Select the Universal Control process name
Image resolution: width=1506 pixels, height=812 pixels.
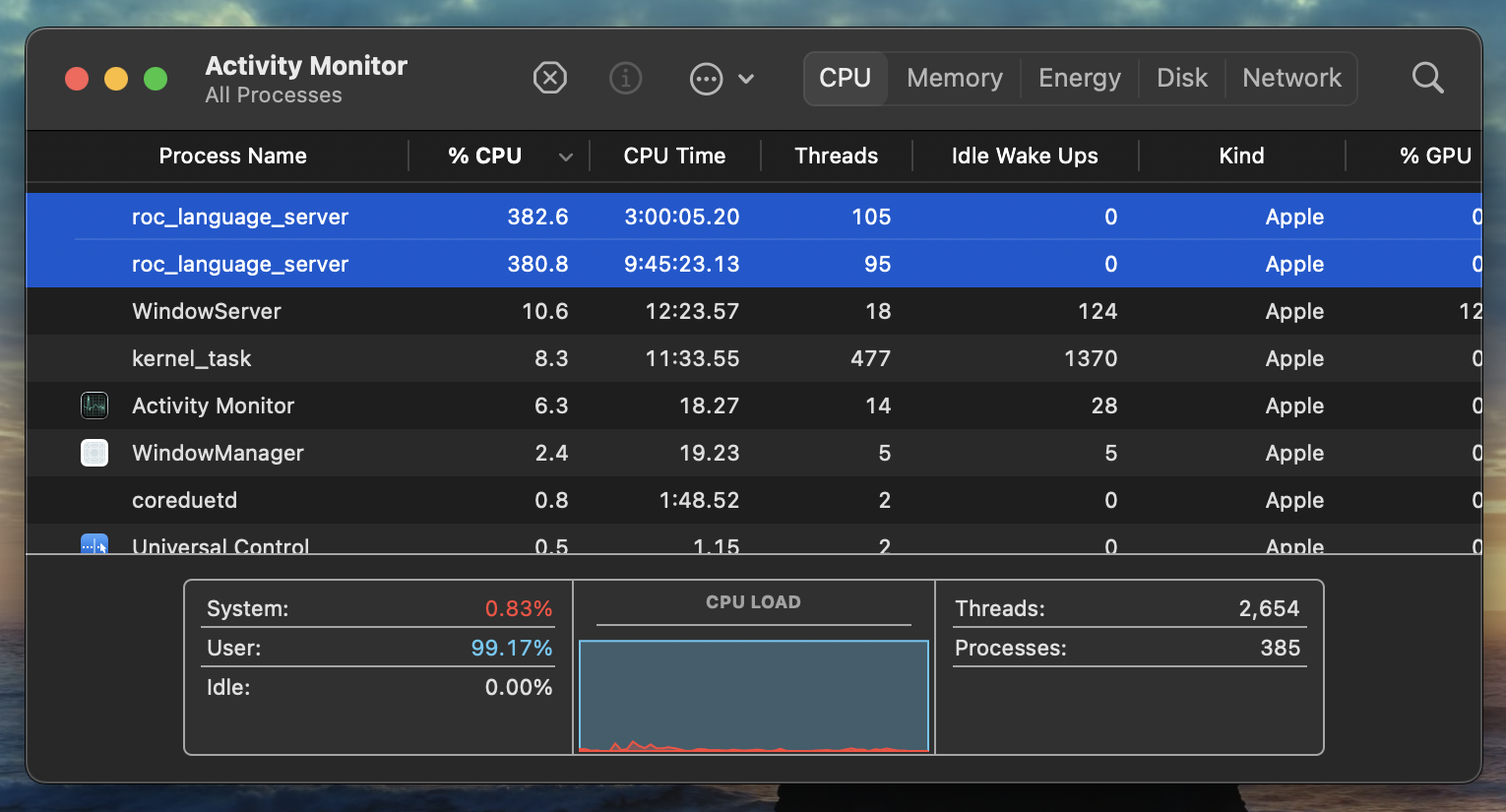pyautogui.click(x=220, y=545)
